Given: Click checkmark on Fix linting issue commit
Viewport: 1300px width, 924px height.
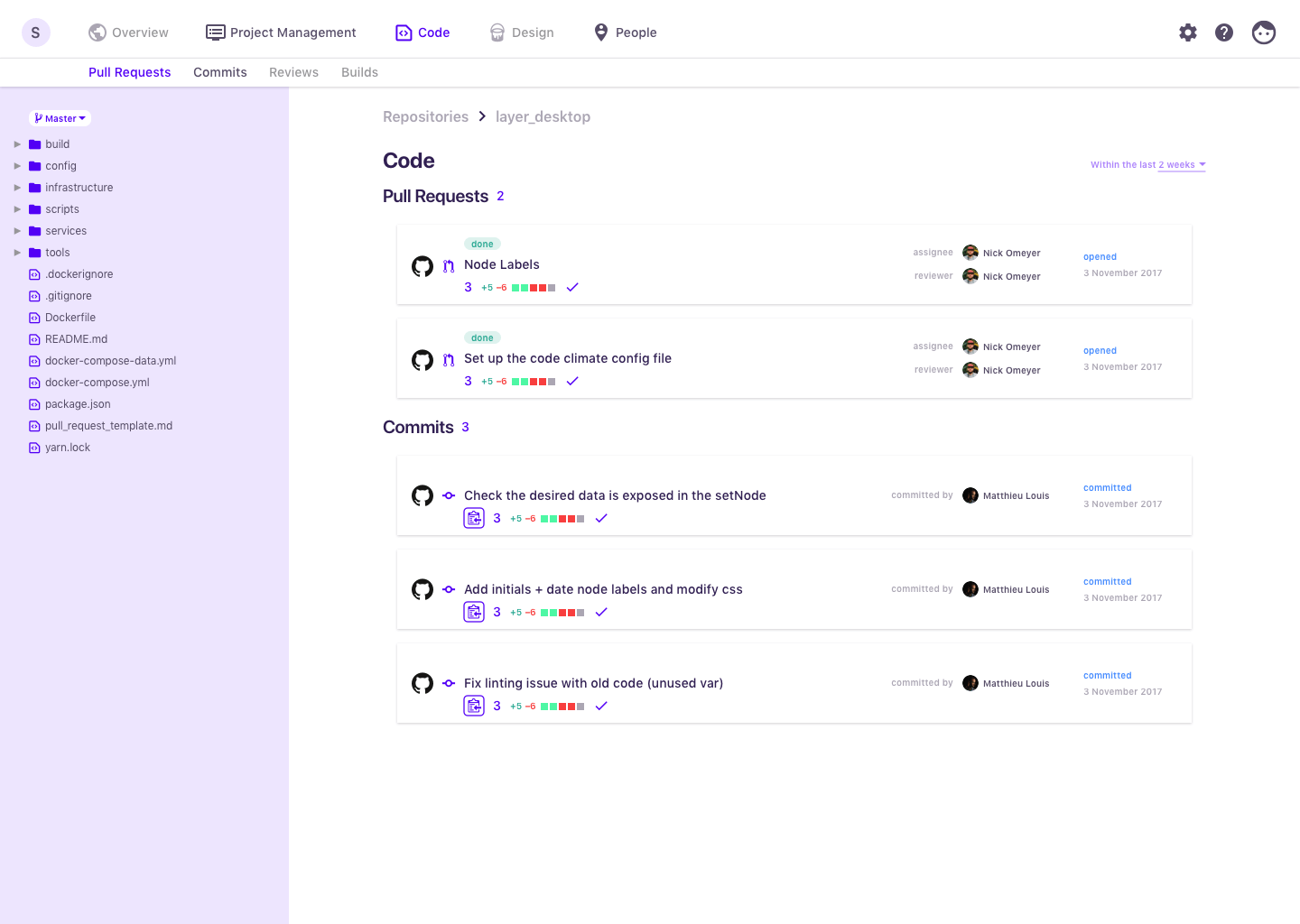Looking at the screenshot, I should (x=601, y=706).
